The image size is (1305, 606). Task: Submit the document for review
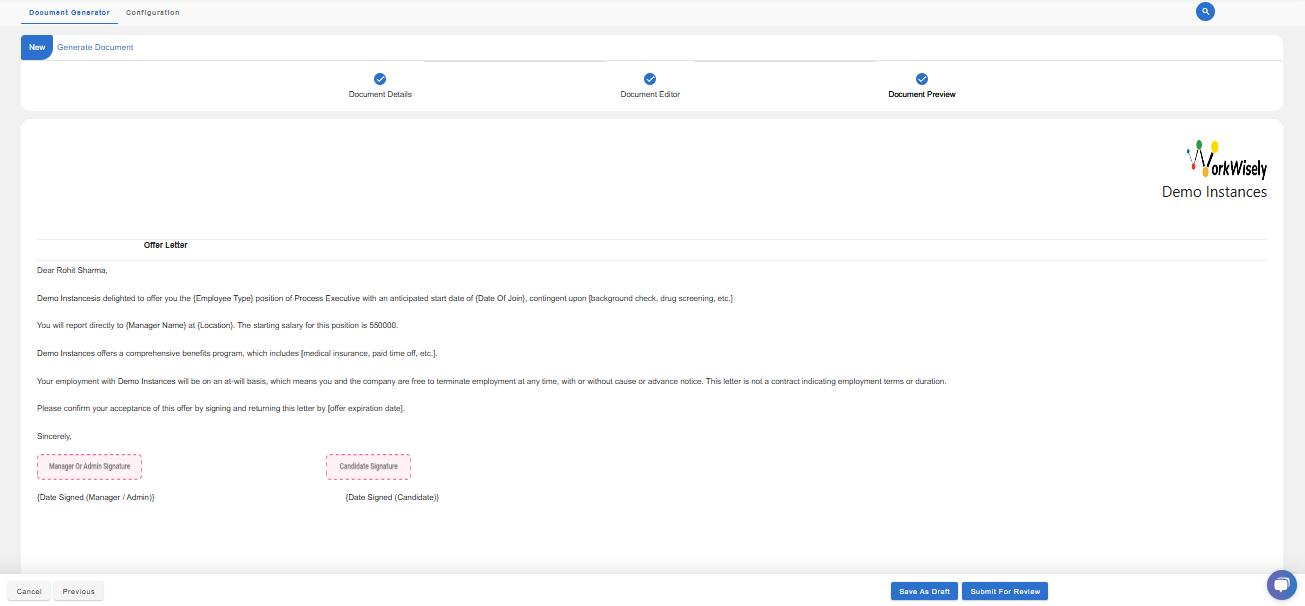(1004, 591)
